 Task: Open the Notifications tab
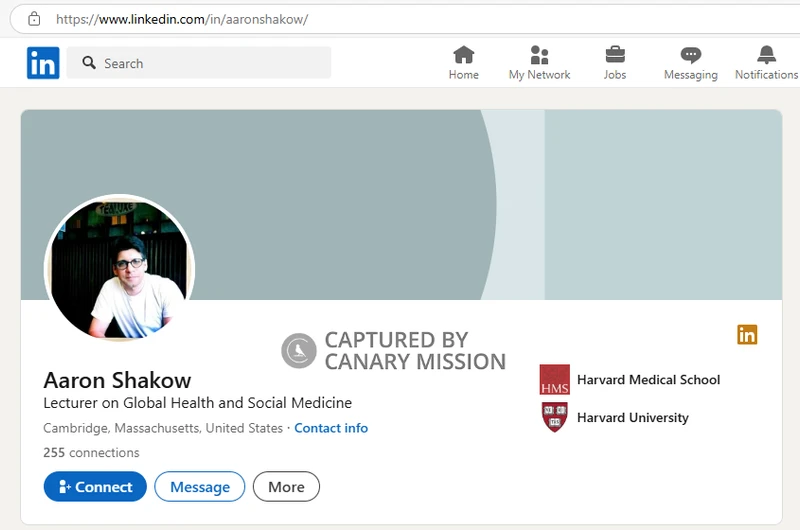[x=766, y=63]
